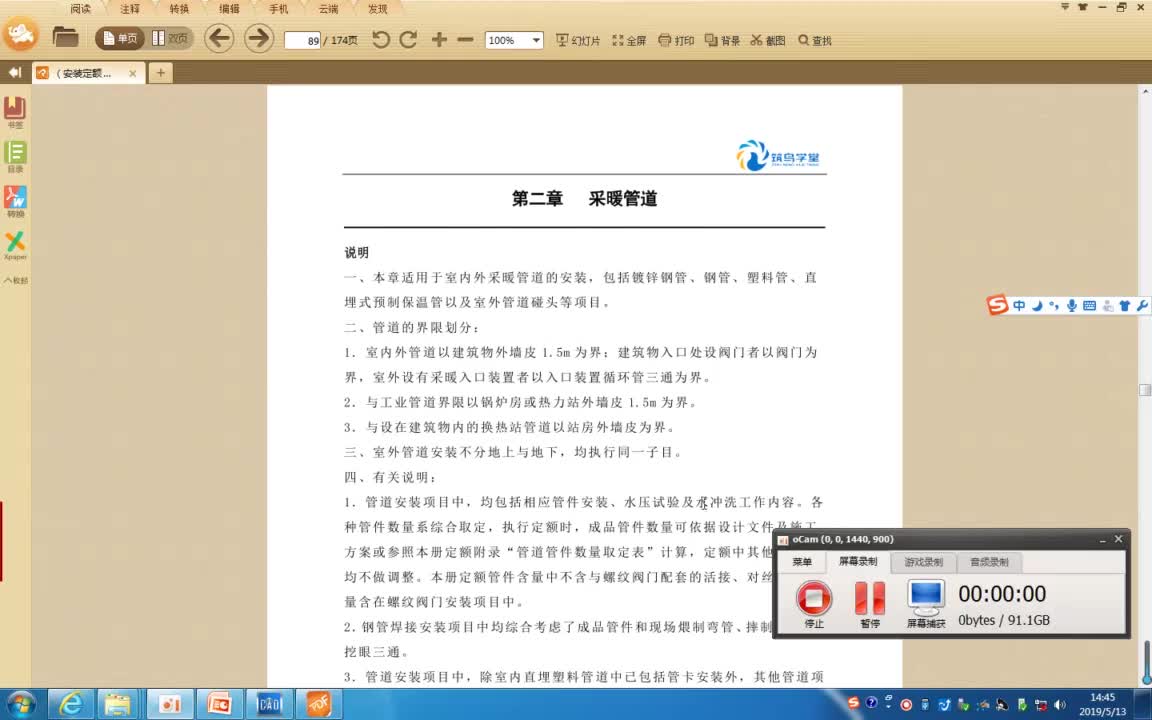Go to the next page arrow
This screenshot has width=1152, height=720.
pos(259,38)
